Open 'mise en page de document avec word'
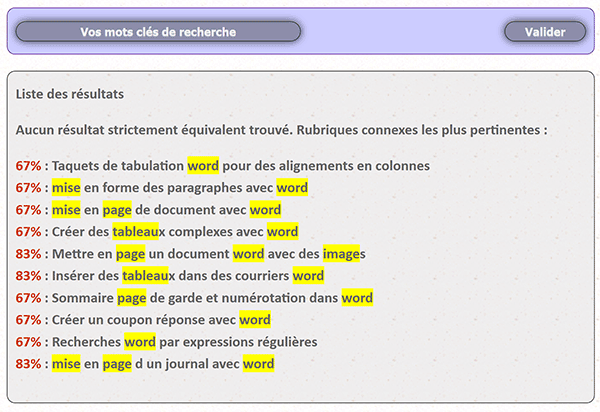 click(x=166, y=210)
